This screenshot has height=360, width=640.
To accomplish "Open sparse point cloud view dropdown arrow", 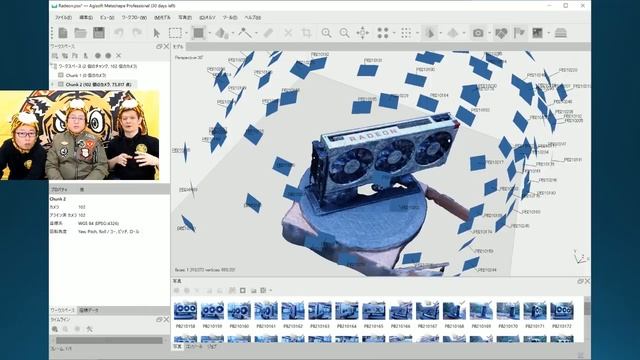I will click(394, 33).
